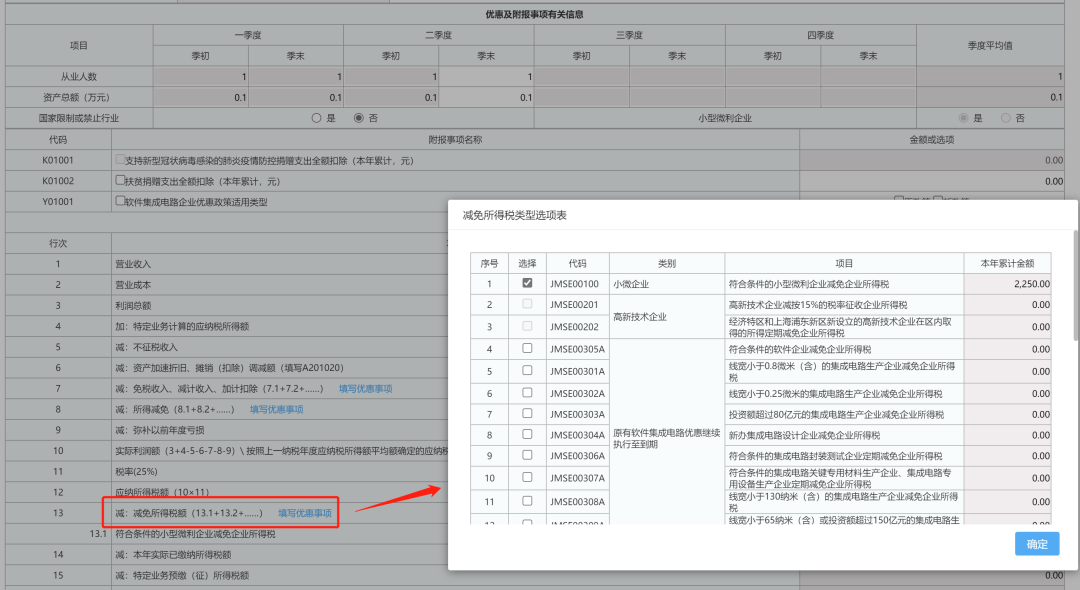Image resolution: width=1080 pixels, height=590 pixels.
Task: Open 填写优惠事项 link in row 13
Action: [x=305, y=513]
